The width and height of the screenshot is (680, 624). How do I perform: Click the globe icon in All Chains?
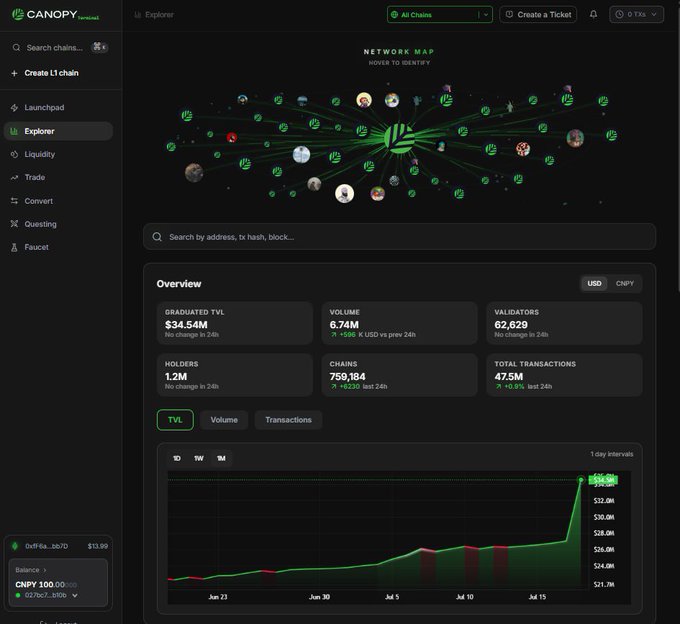[x=394, y=15]
